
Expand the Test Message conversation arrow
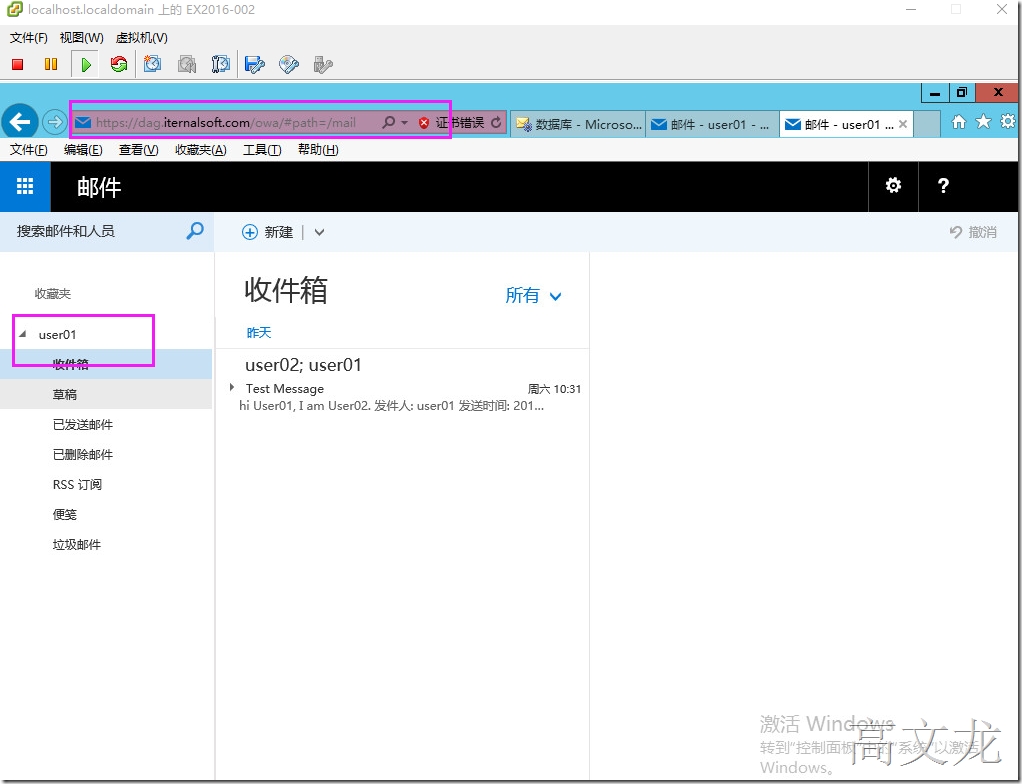[232, 389]
